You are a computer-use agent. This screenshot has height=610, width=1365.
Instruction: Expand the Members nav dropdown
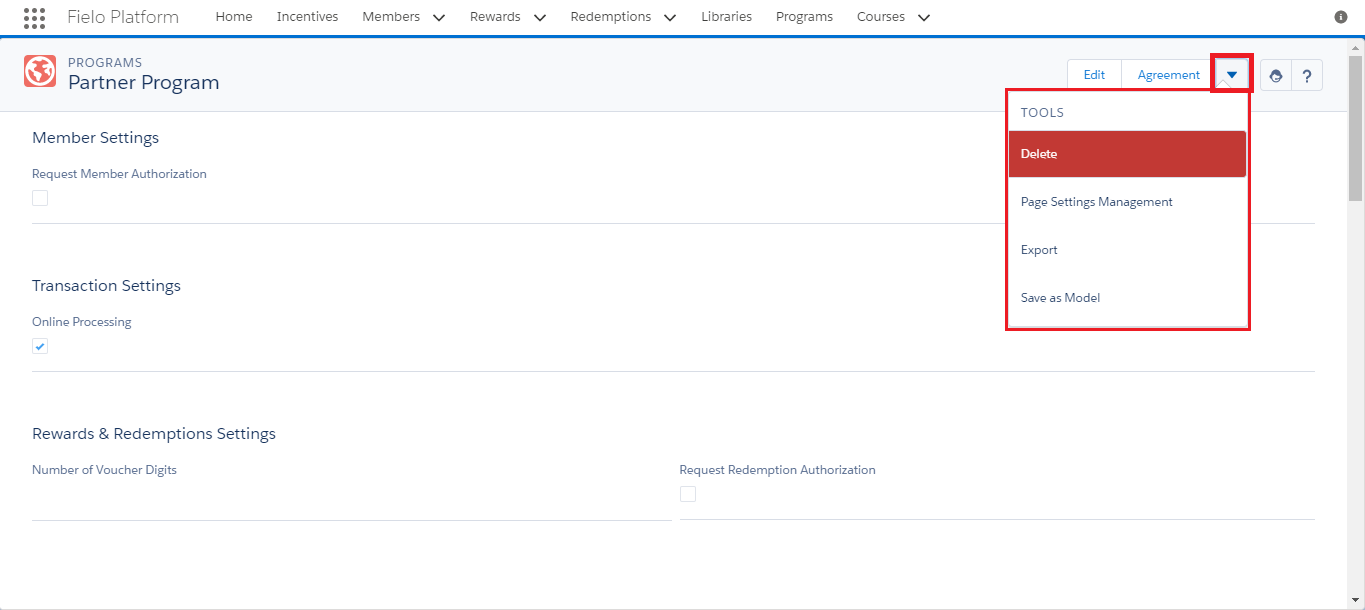[438, 18]
